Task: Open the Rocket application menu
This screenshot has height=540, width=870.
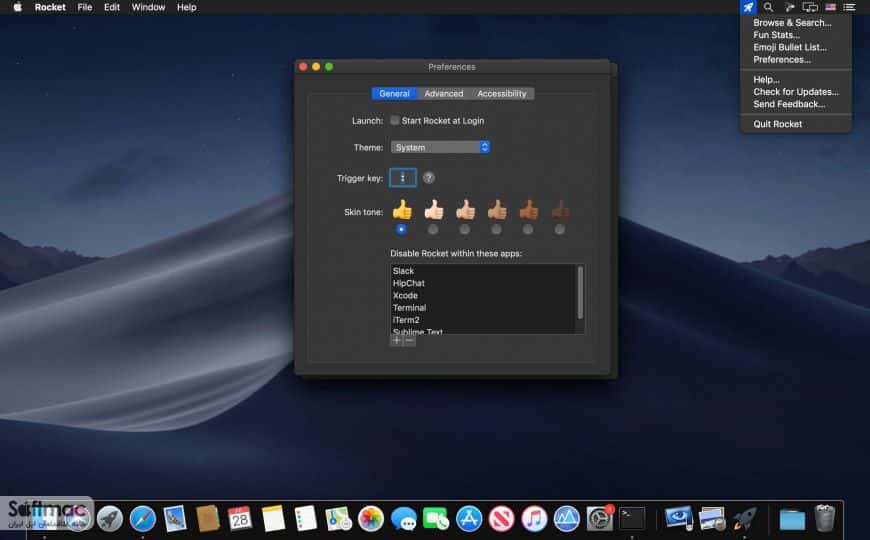Action: point(50,7)
